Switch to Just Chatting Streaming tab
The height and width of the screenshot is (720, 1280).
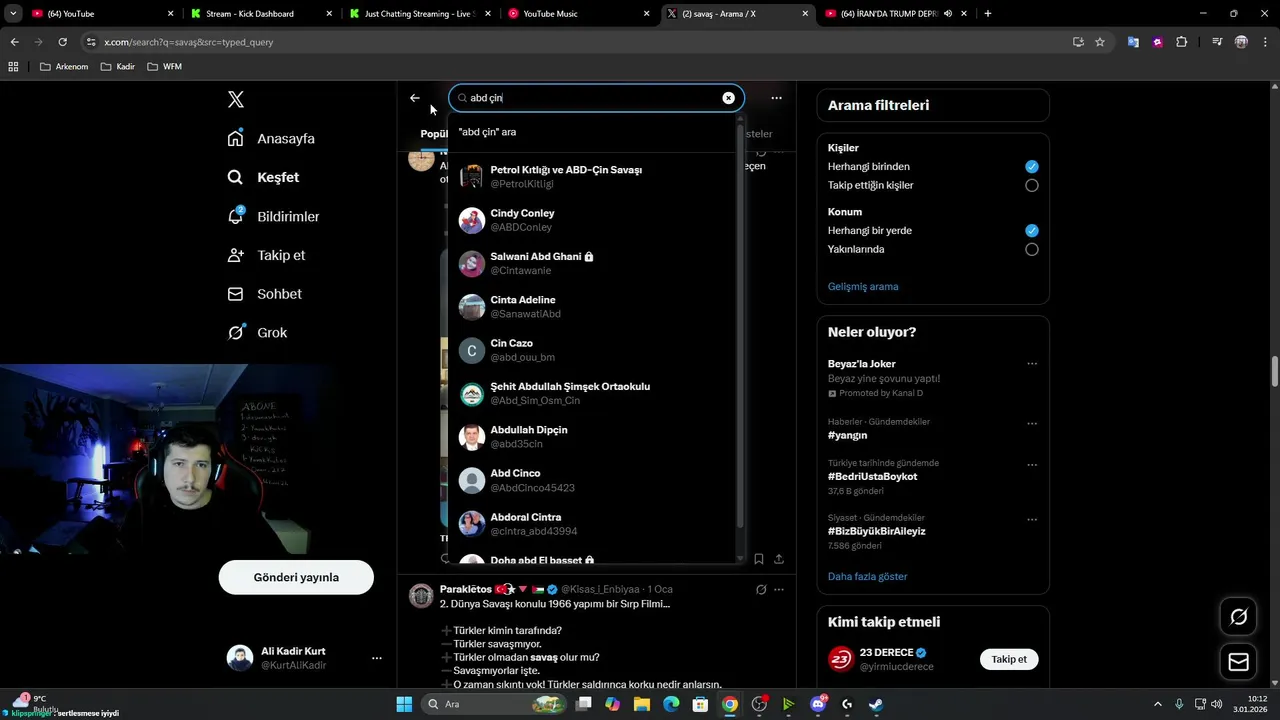(x=418, y=14)
